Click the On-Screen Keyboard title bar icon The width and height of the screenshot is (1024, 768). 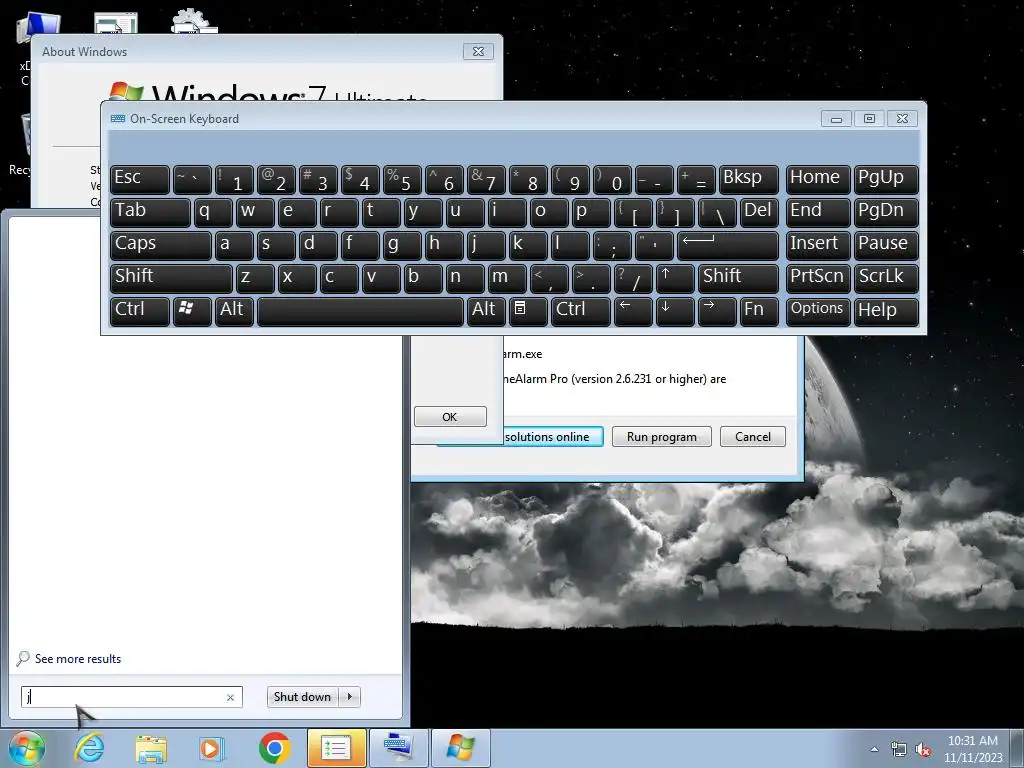(x=118, y=118)
